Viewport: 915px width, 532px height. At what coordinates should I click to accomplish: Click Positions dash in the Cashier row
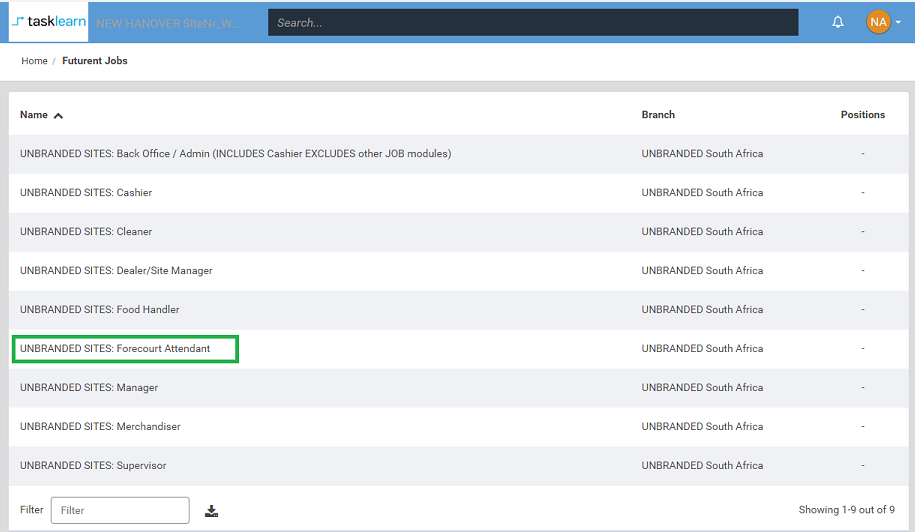tap(862, 192)
